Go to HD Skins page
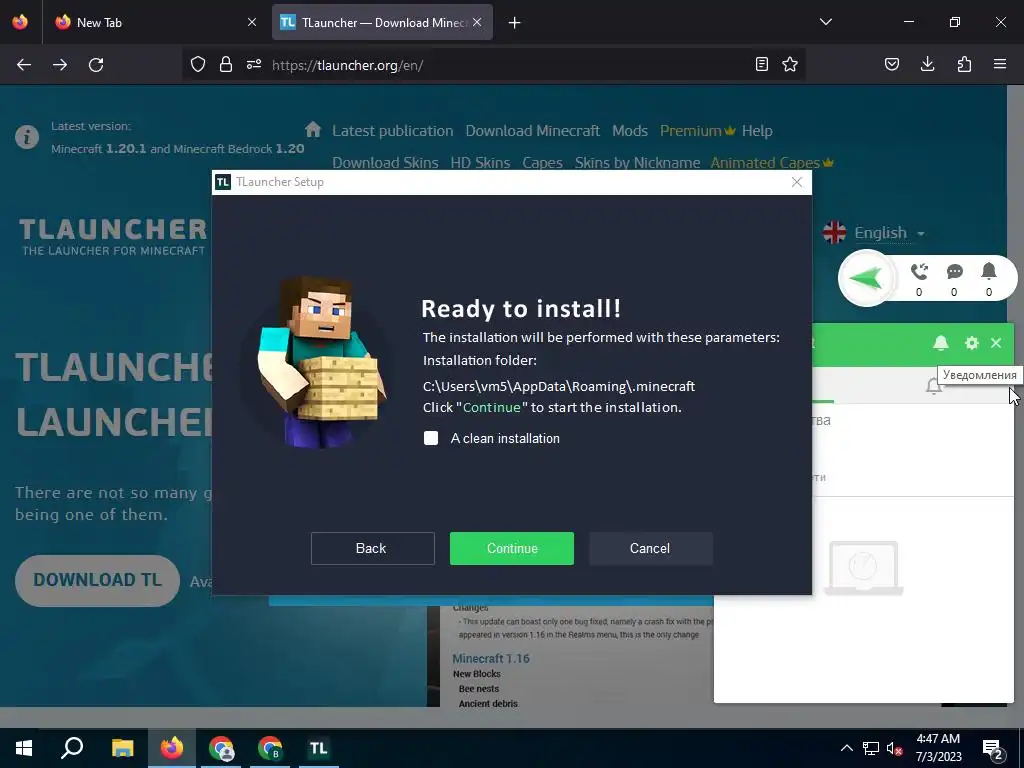The width and height of the screenshot is (1024, 768). 480,163
